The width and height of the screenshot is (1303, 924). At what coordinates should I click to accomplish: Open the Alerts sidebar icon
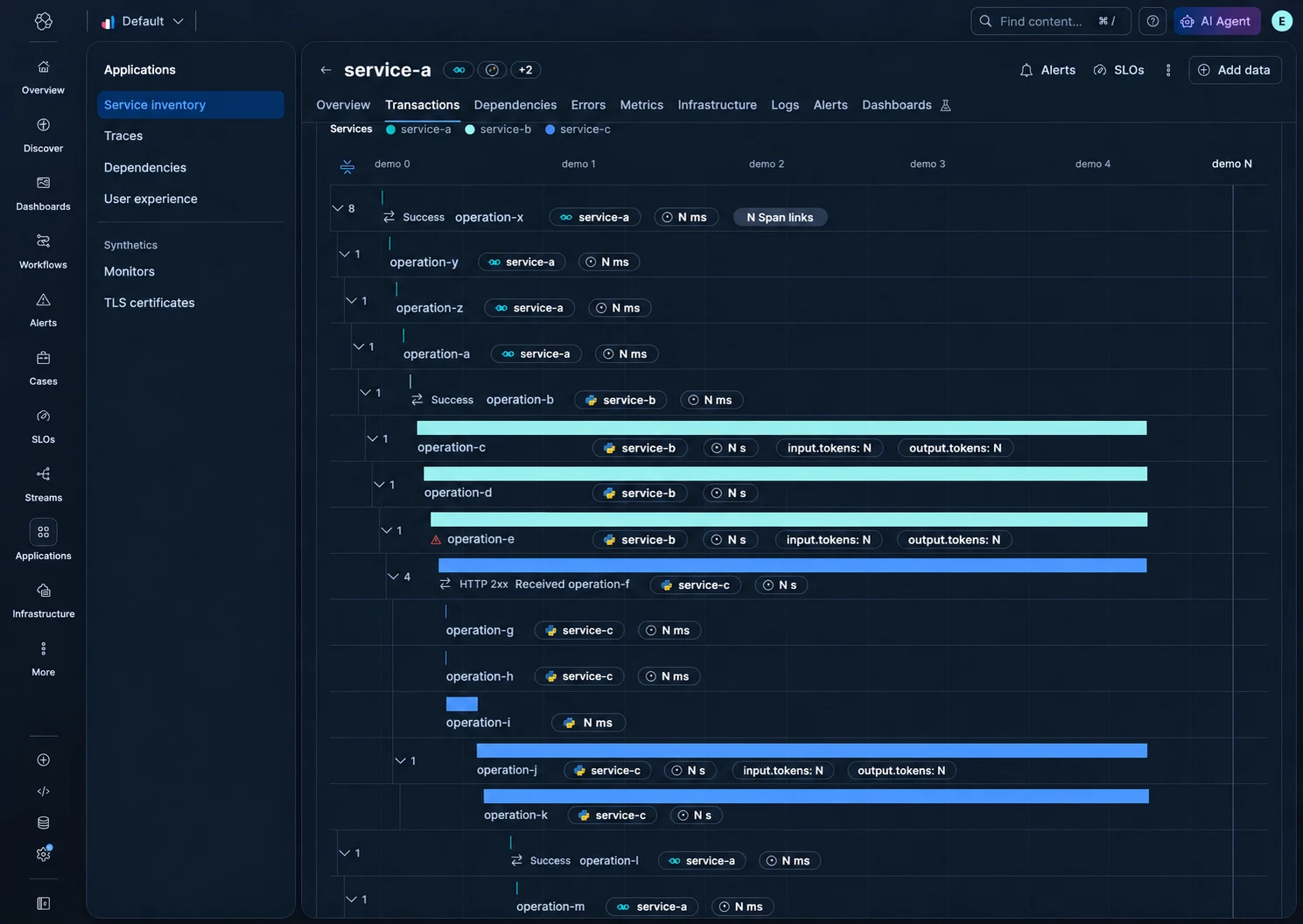click(x=43, y=310)
